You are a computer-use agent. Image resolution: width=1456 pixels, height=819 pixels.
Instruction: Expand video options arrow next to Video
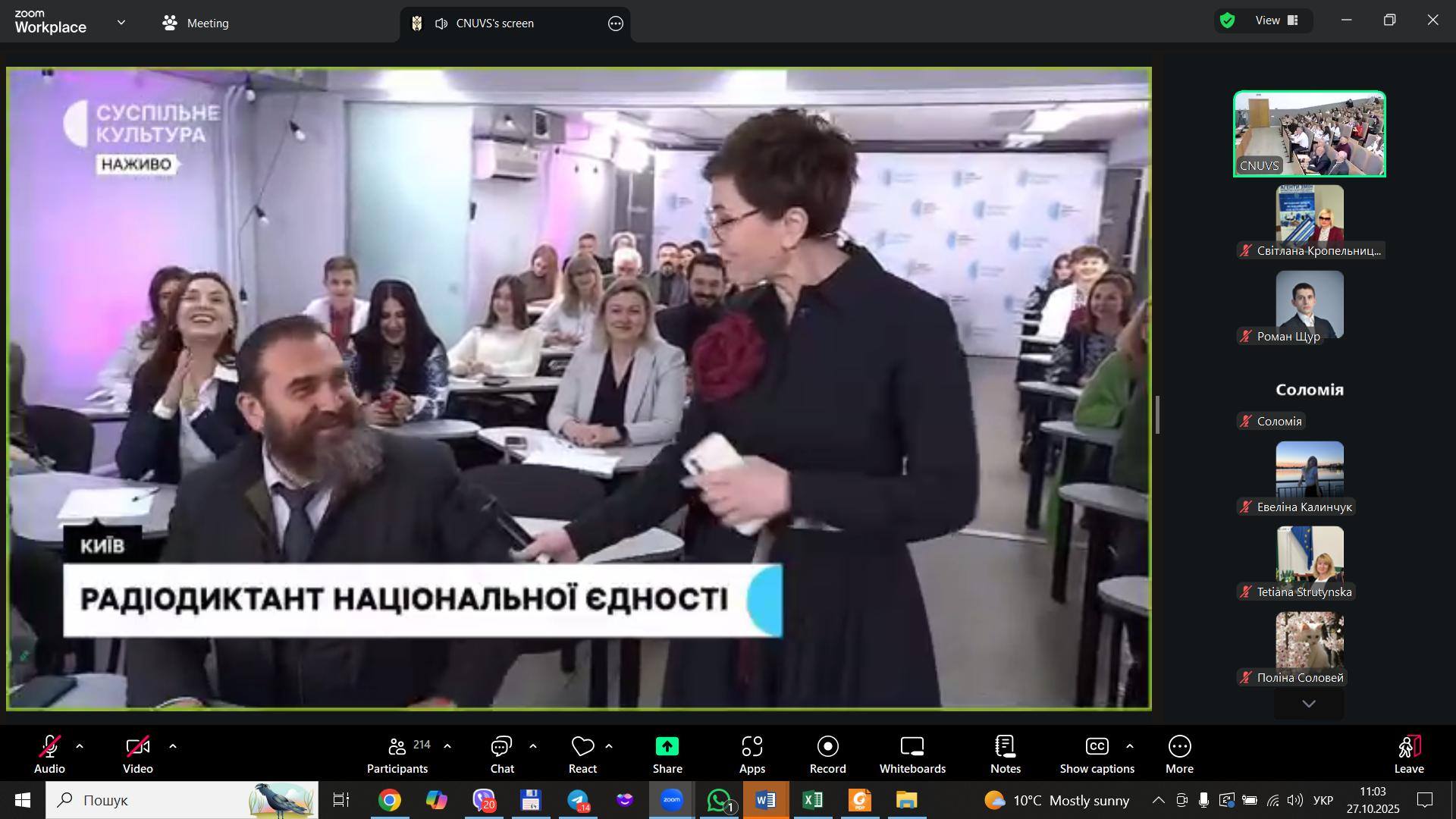click(x=173, y=747)
